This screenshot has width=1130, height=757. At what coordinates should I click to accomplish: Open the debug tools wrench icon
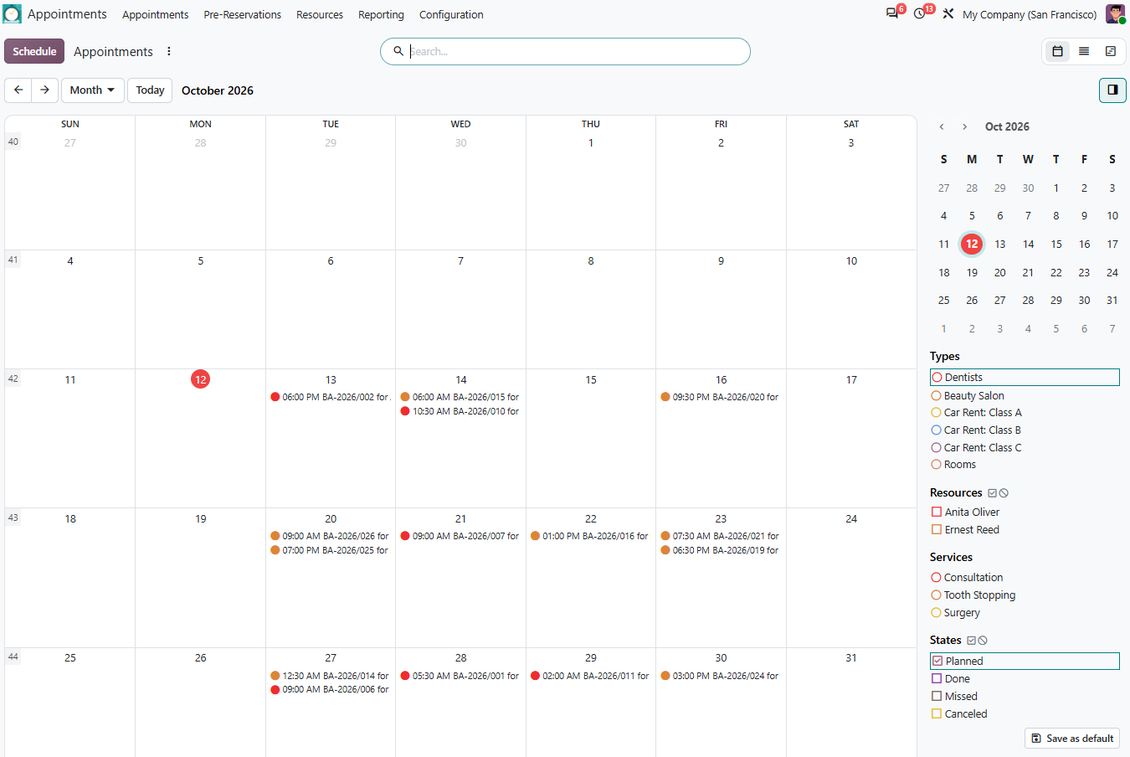pos(948,14)
